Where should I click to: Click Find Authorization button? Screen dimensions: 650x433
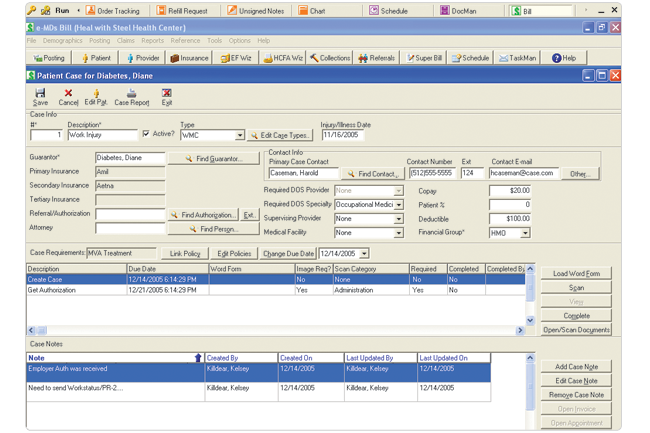[203, 215]
